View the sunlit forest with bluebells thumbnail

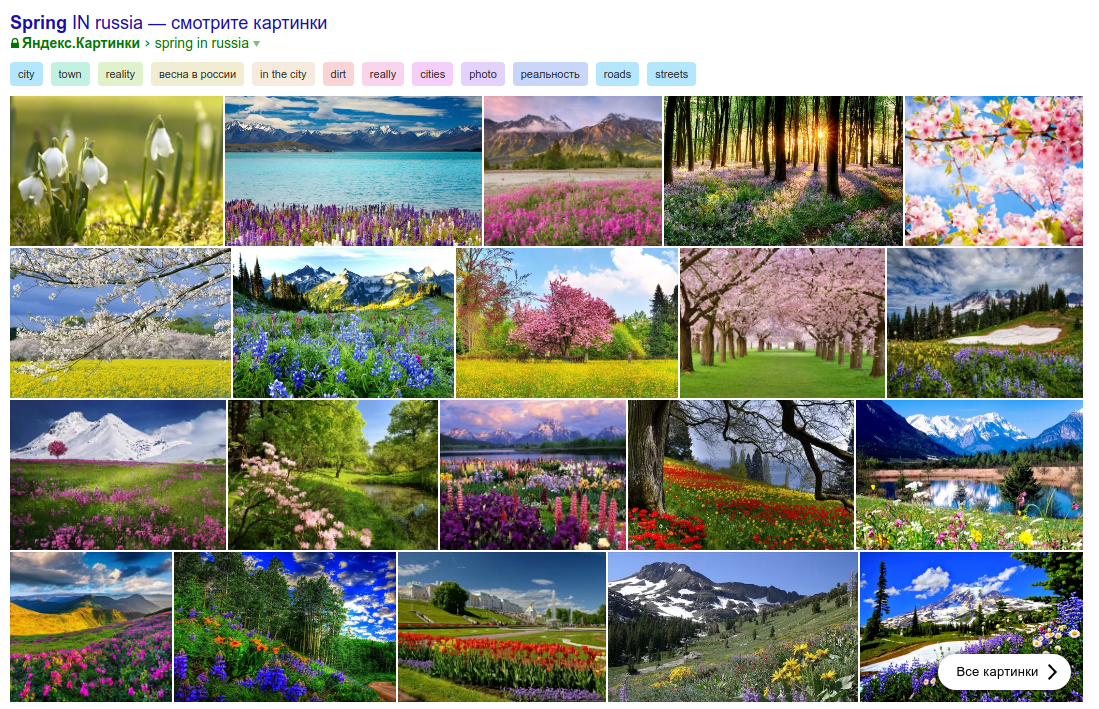(783, 170)
